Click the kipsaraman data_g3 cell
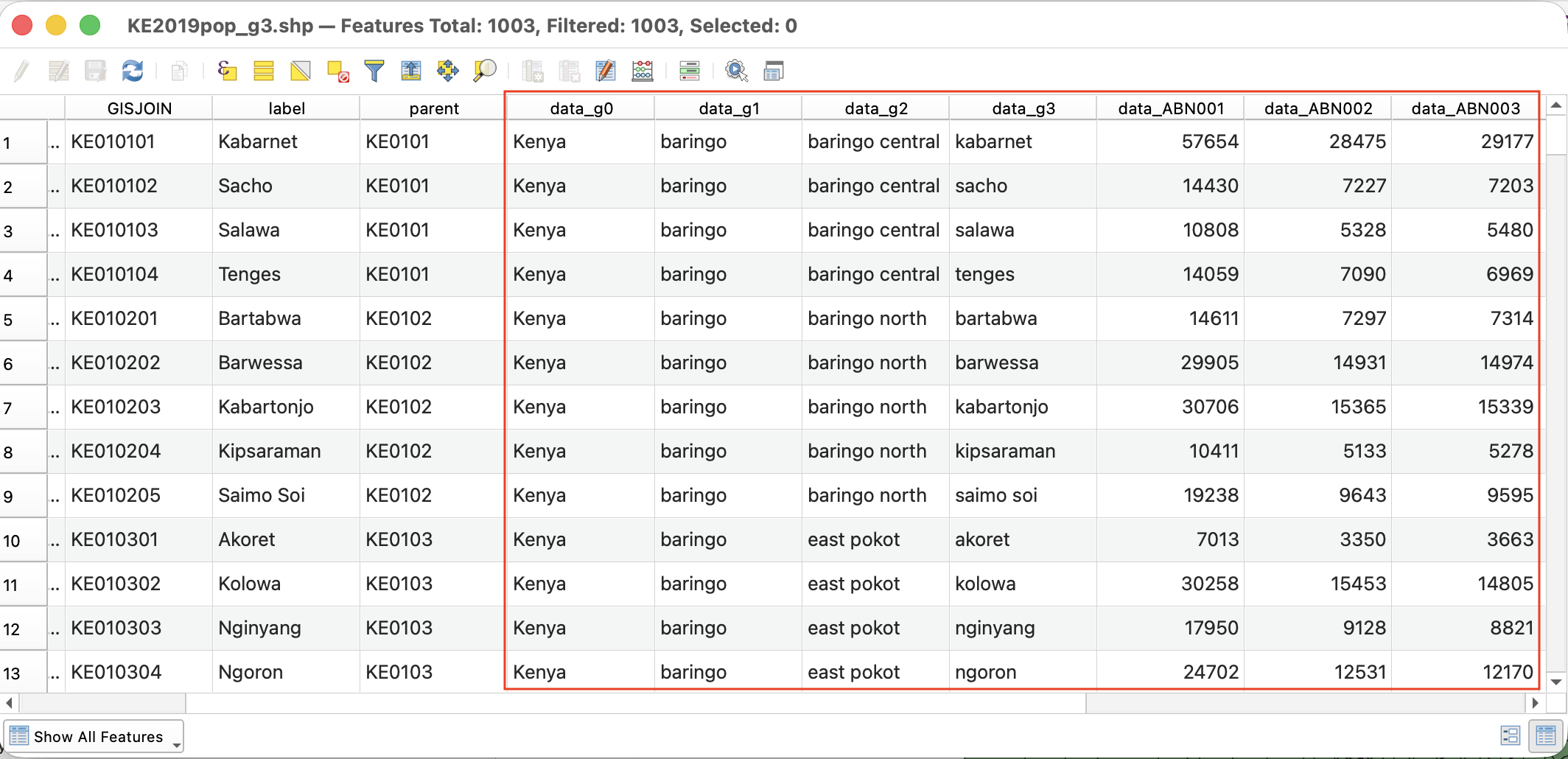The image size is (1568, 759). click(x=1023, y=451)
